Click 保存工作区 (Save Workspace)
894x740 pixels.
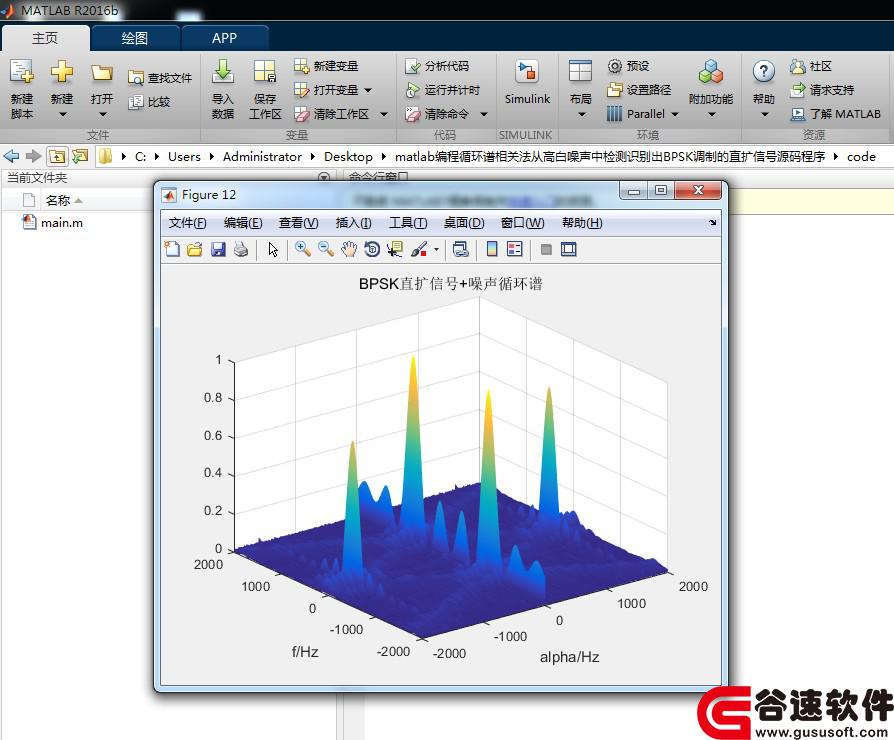[x=265, y=90]
